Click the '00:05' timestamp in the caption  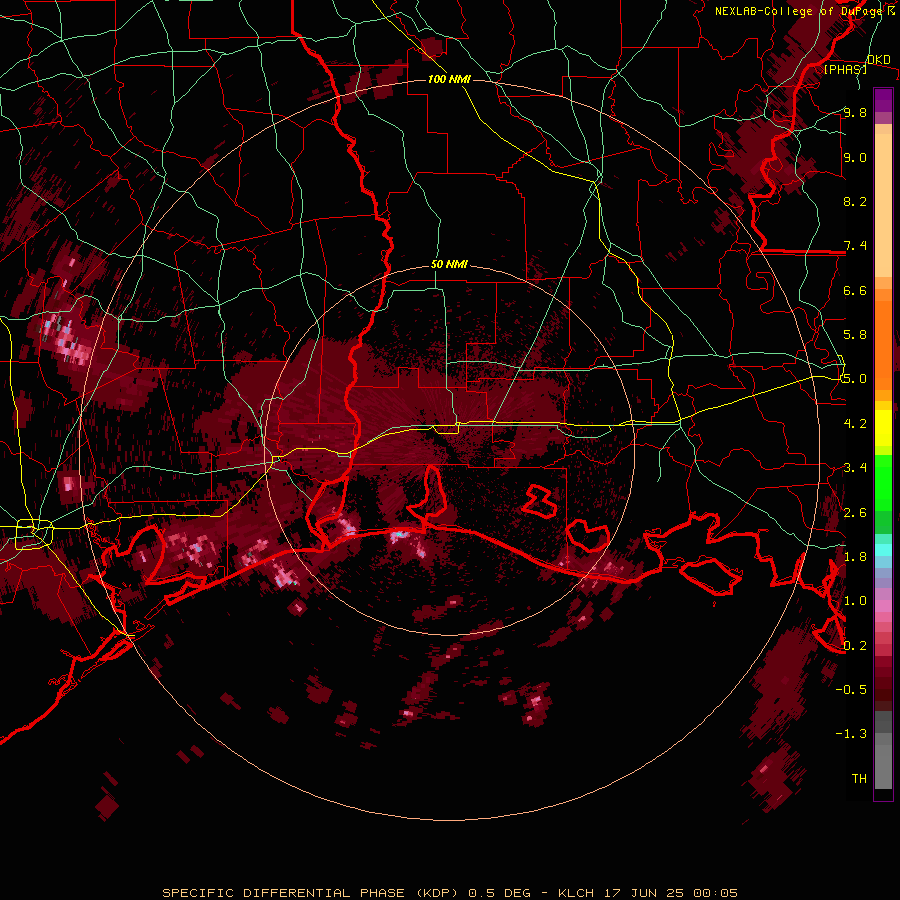point(716,893)
